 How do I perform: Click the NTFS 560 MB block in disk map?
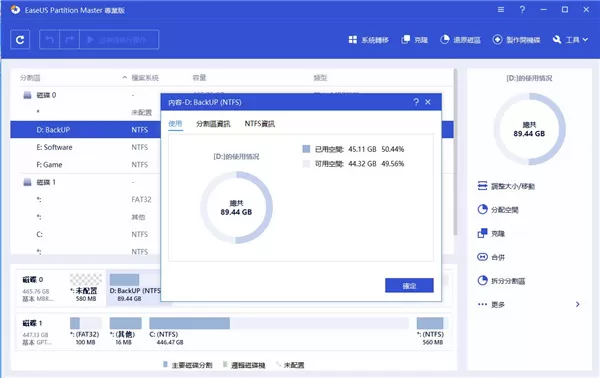point(432,331)
